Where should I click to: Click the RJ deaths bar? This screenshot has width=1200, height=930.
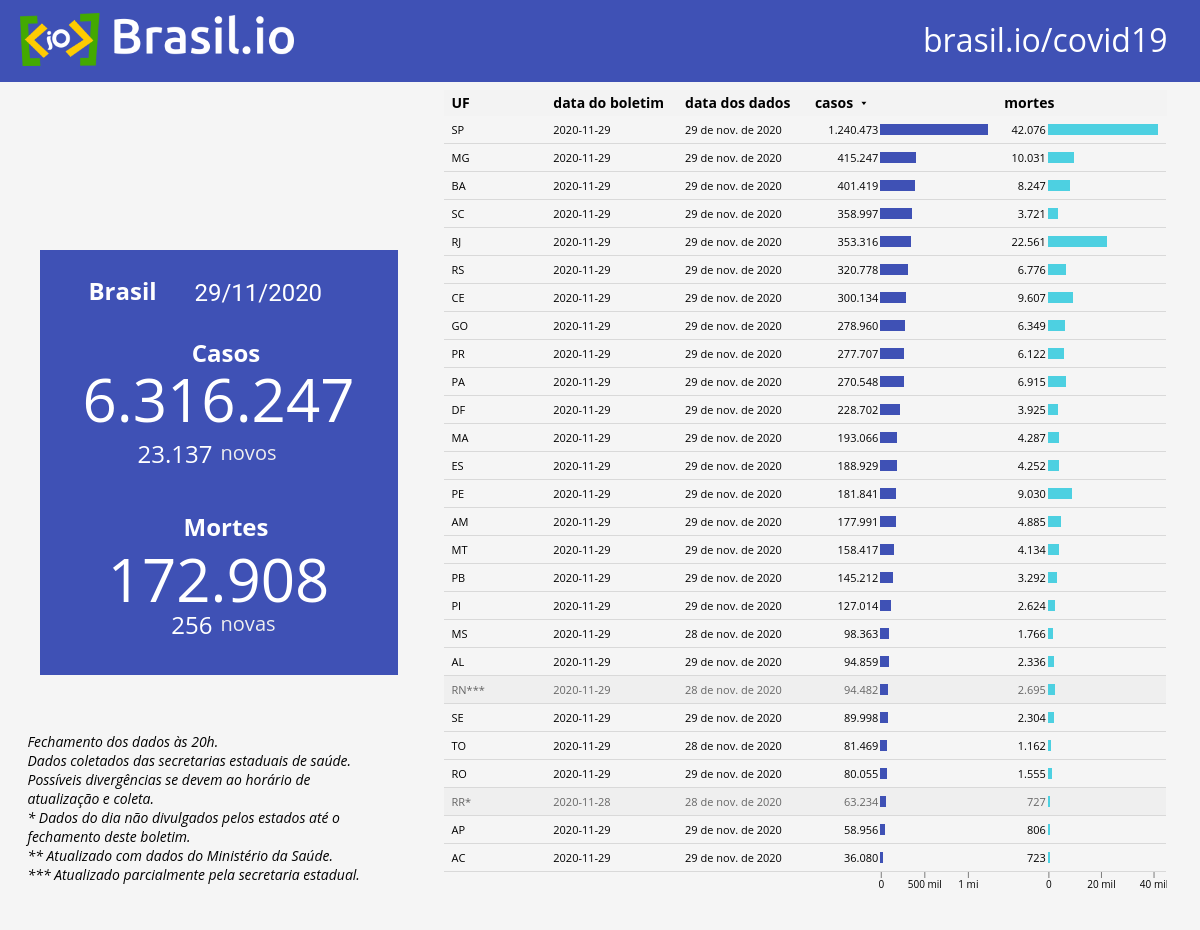pos(1077,242)
